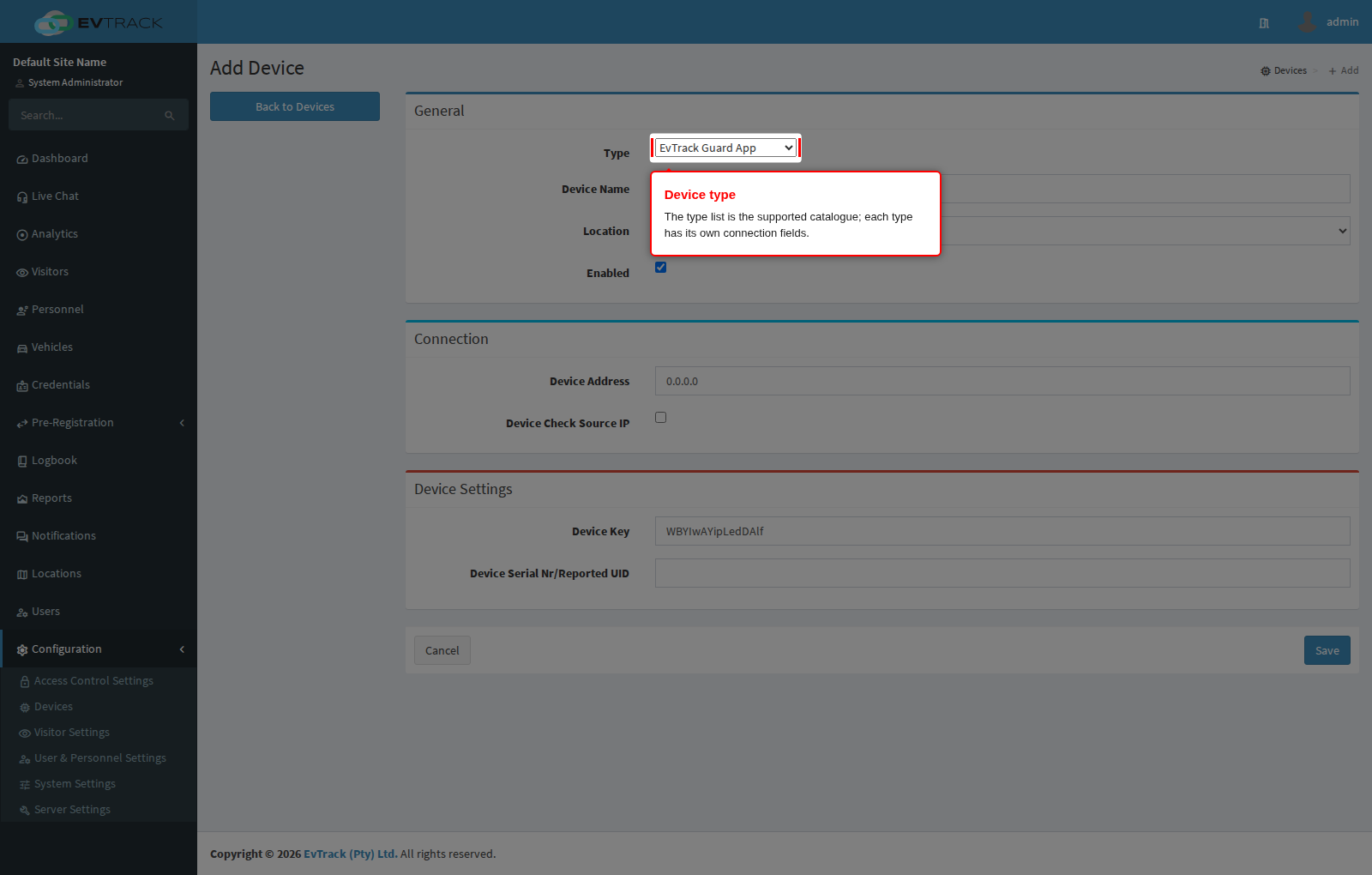Open the admin account menu
The height and width of the screenshot is (875, 1372).
pos(1328,22)
